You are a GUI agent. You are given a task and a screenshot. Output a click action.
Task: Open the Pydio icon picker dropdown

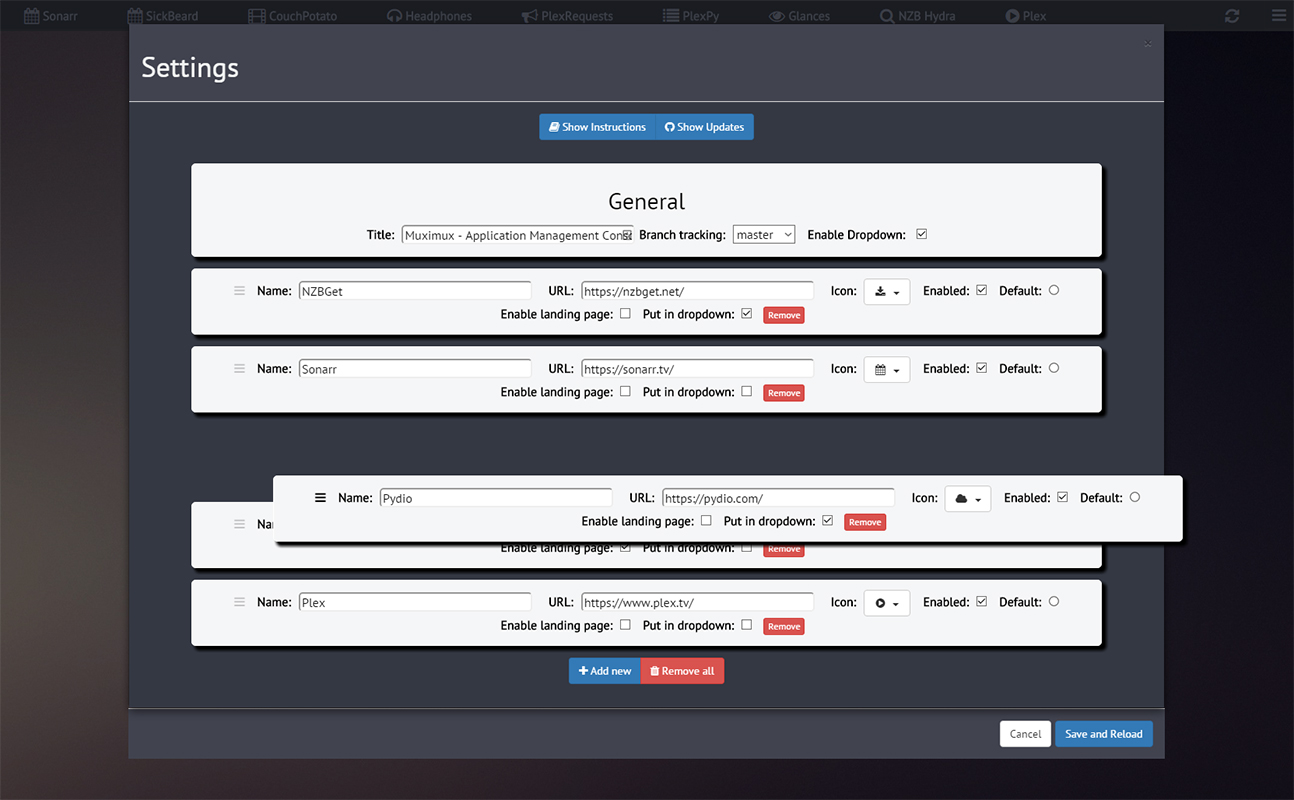coord(968,499)
